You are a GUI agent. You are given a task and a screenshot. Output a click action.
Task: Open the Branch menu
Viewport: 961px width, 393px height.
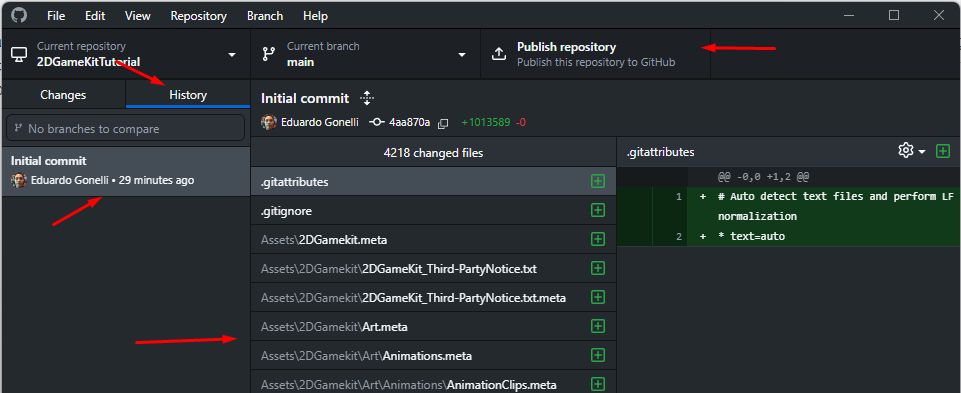(265, 16)
